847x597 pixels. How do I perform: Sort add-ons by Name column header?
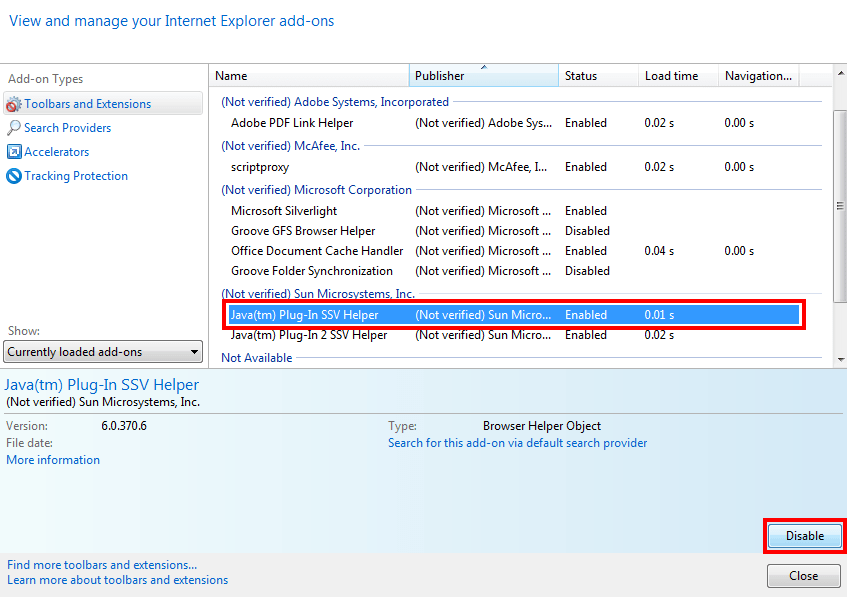(310, 76)
